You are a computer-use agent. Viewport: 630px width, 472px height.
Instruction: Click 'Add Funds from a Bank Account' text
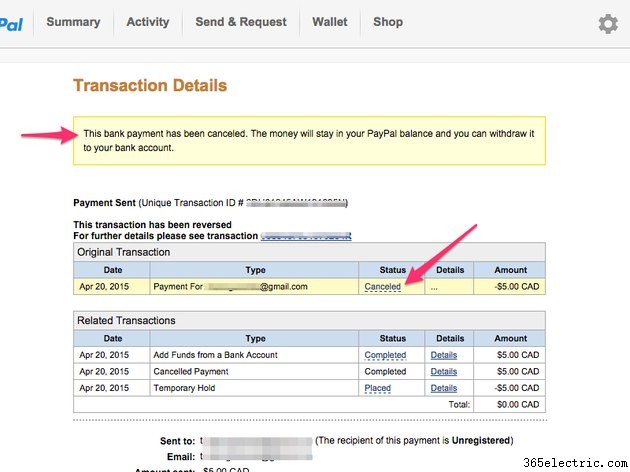(x=215, y=355)
